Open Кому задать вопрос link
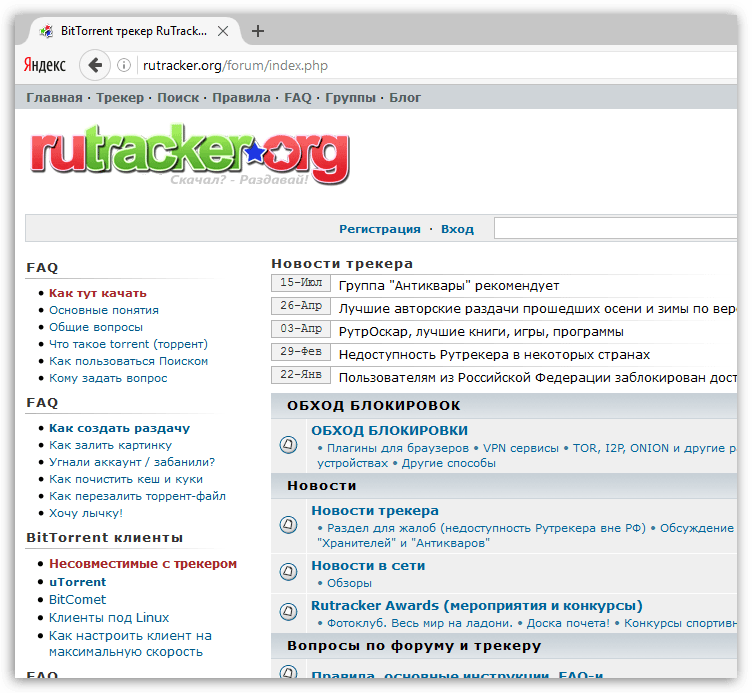 pyautogui.click(x=108, y=378)
